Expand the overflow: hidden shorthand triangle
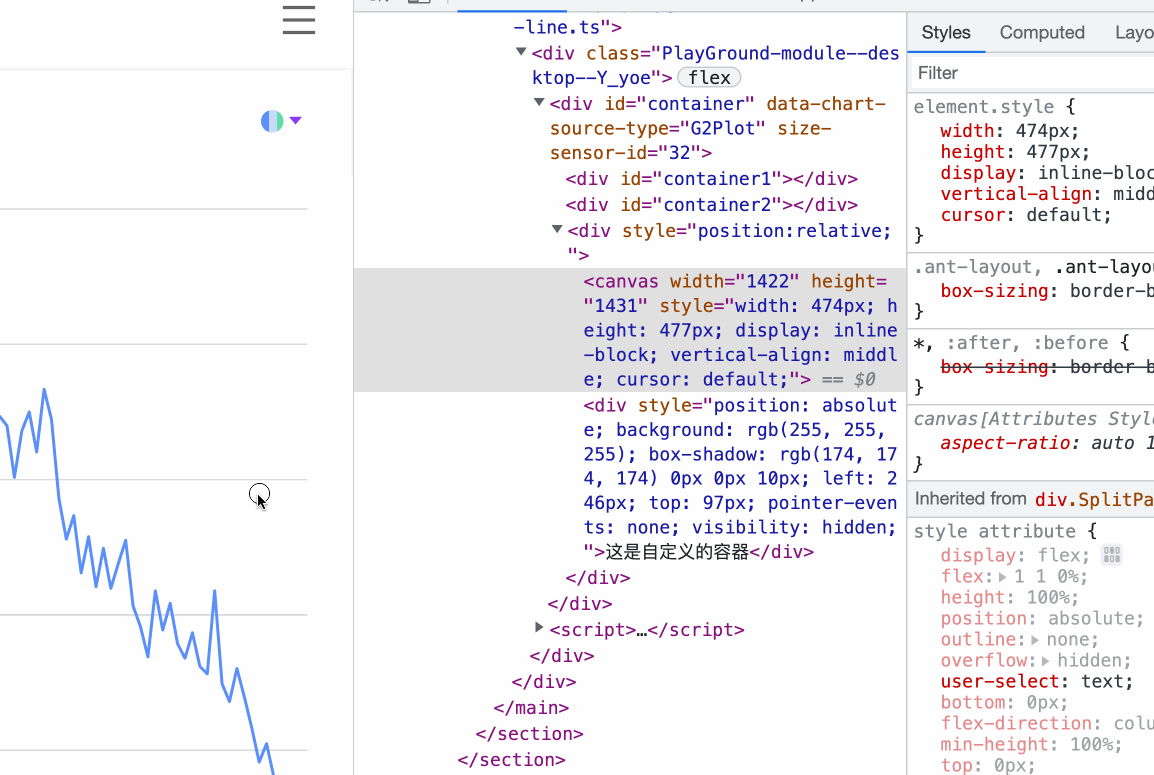The width and height of the screenshot is (1154, 775). pyautogui.click(x=1045, y=661)
